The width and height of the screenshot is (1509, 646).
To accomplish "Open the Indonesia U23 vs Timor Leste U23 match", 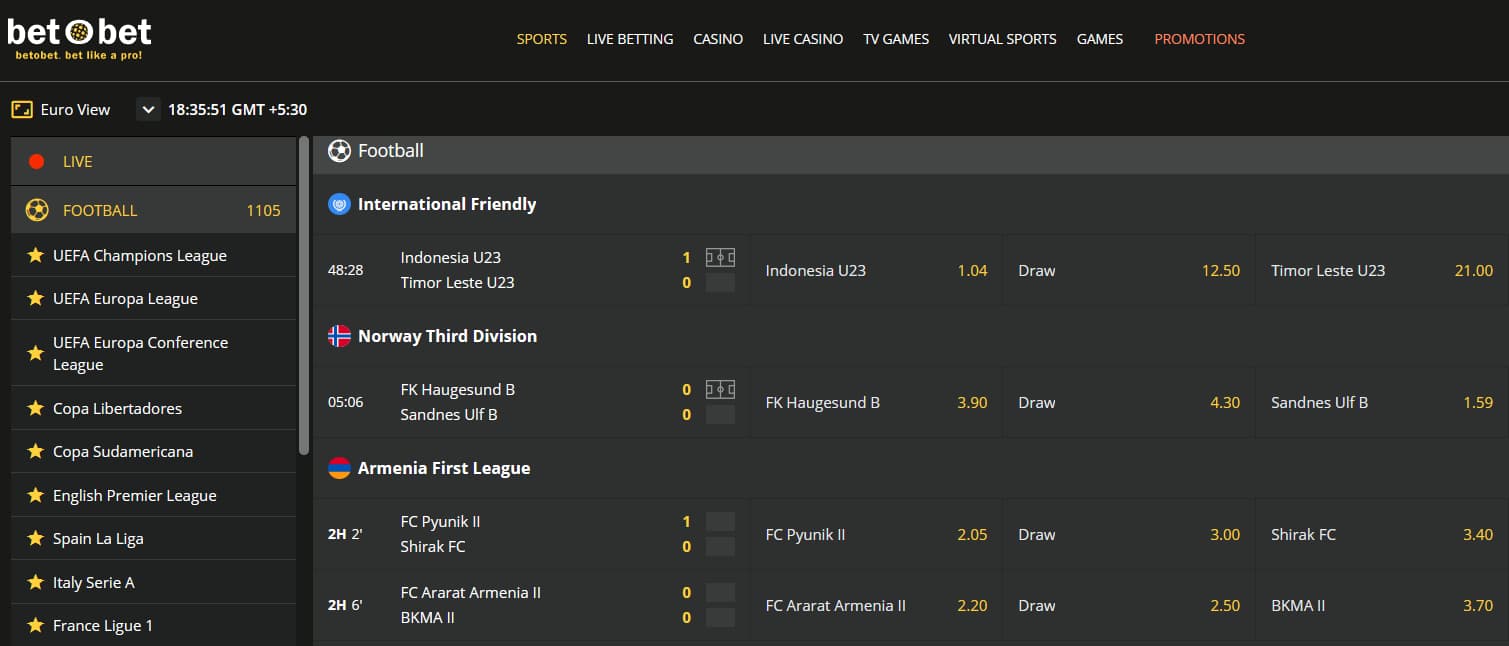I will pos(457,270).
